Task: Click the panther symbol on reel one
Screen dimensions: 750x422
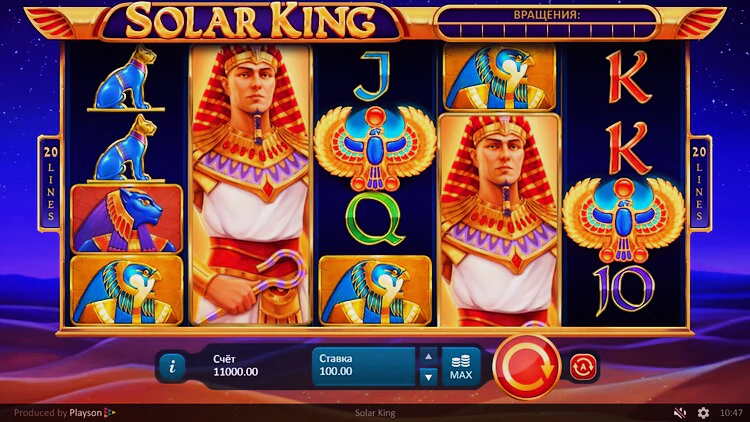Action: tap(127, 219)
